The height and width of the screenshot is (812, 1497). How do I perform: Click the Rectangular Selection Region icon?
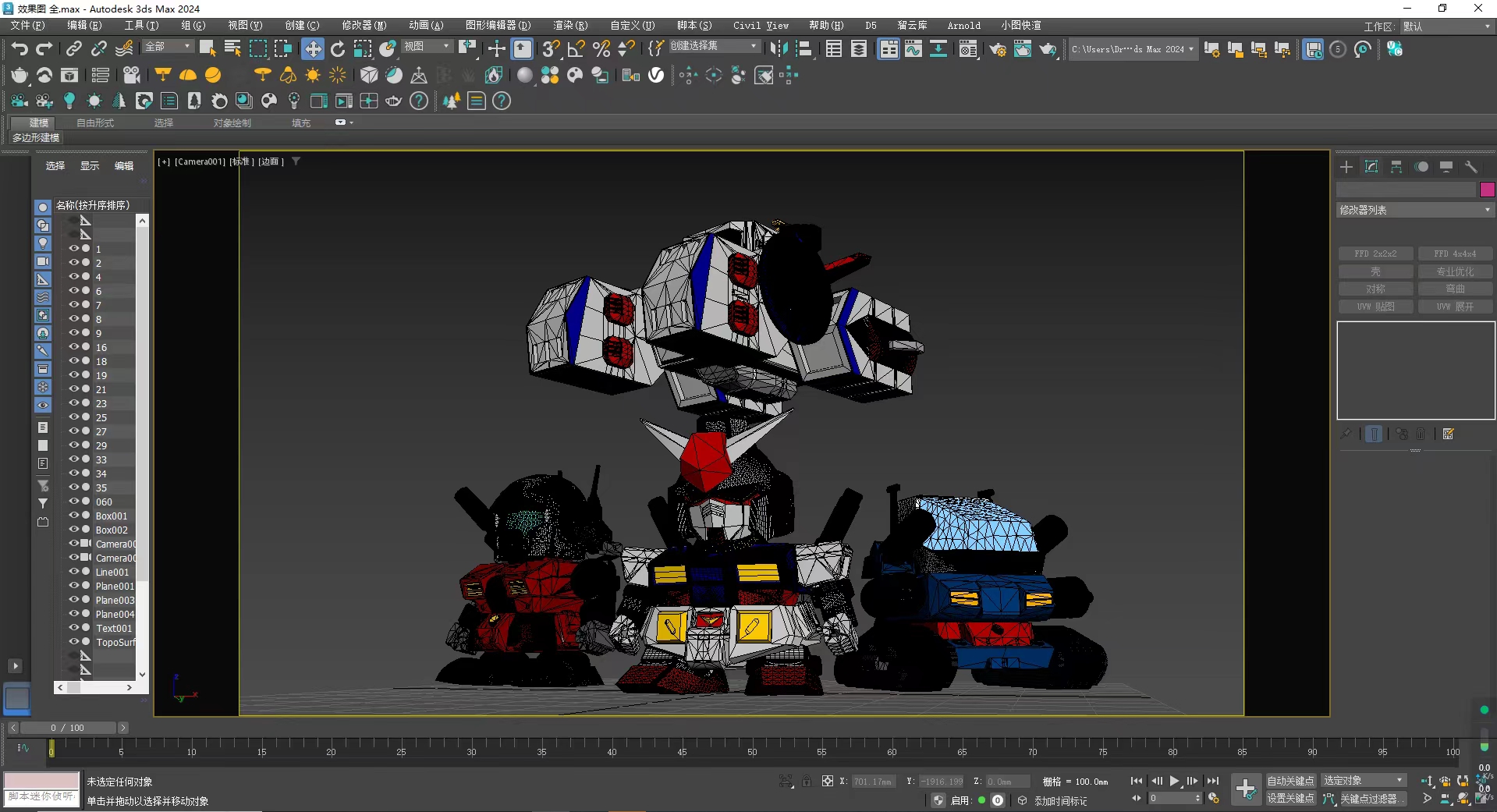tap(258, 49)
